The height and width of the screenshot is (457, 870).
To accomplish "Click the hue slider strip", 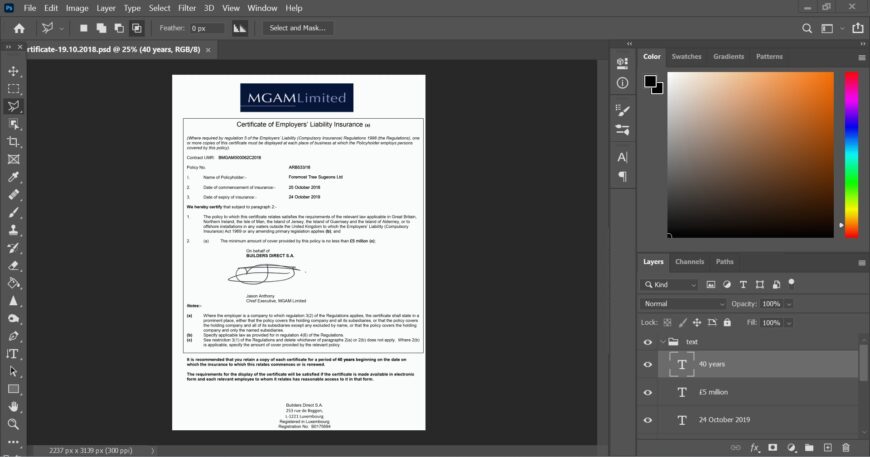I will (x=852, y=155).
